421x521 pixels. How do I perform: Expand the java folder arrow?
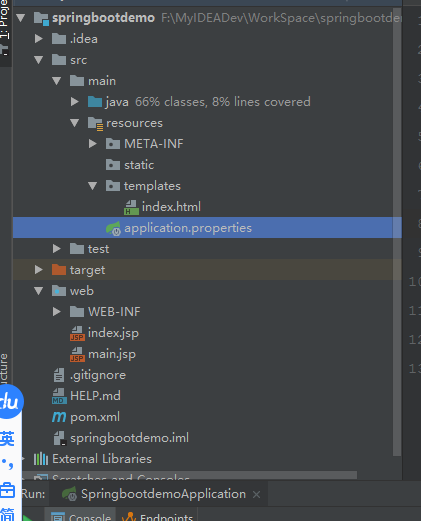tap(75, 102)
